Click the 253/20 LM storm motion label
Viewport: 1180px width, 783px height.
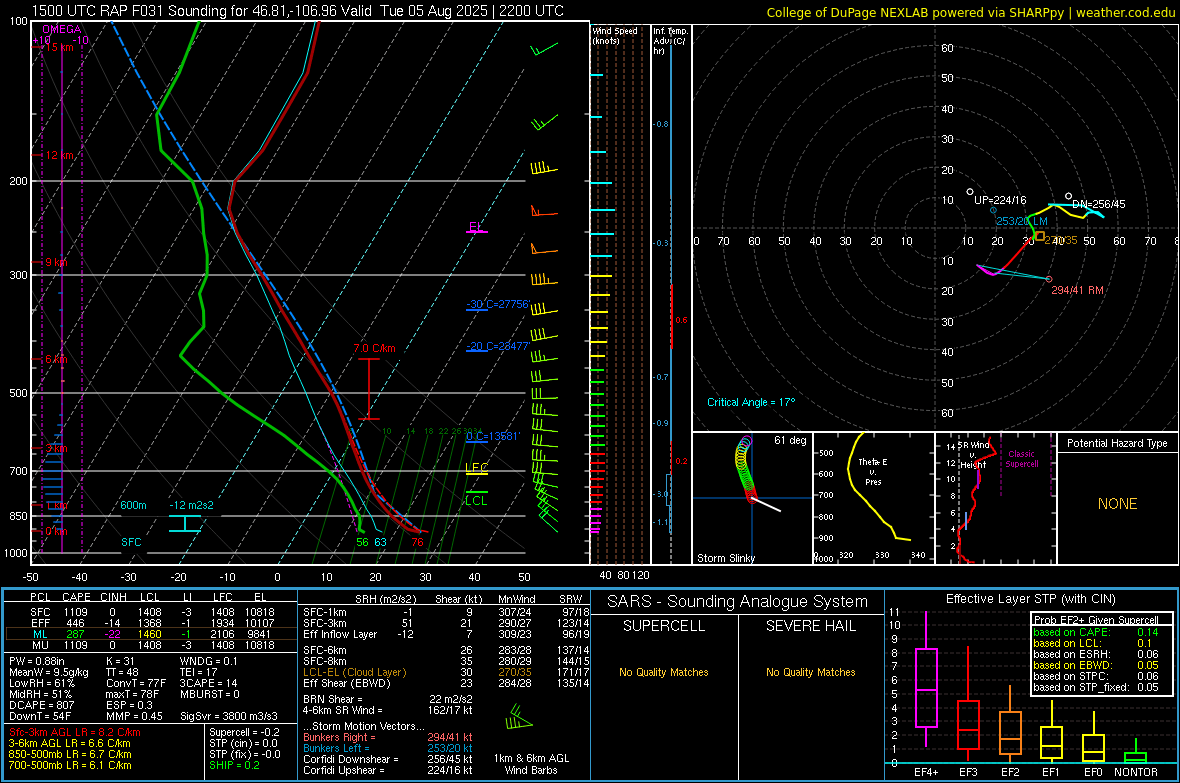[1021, 221]
